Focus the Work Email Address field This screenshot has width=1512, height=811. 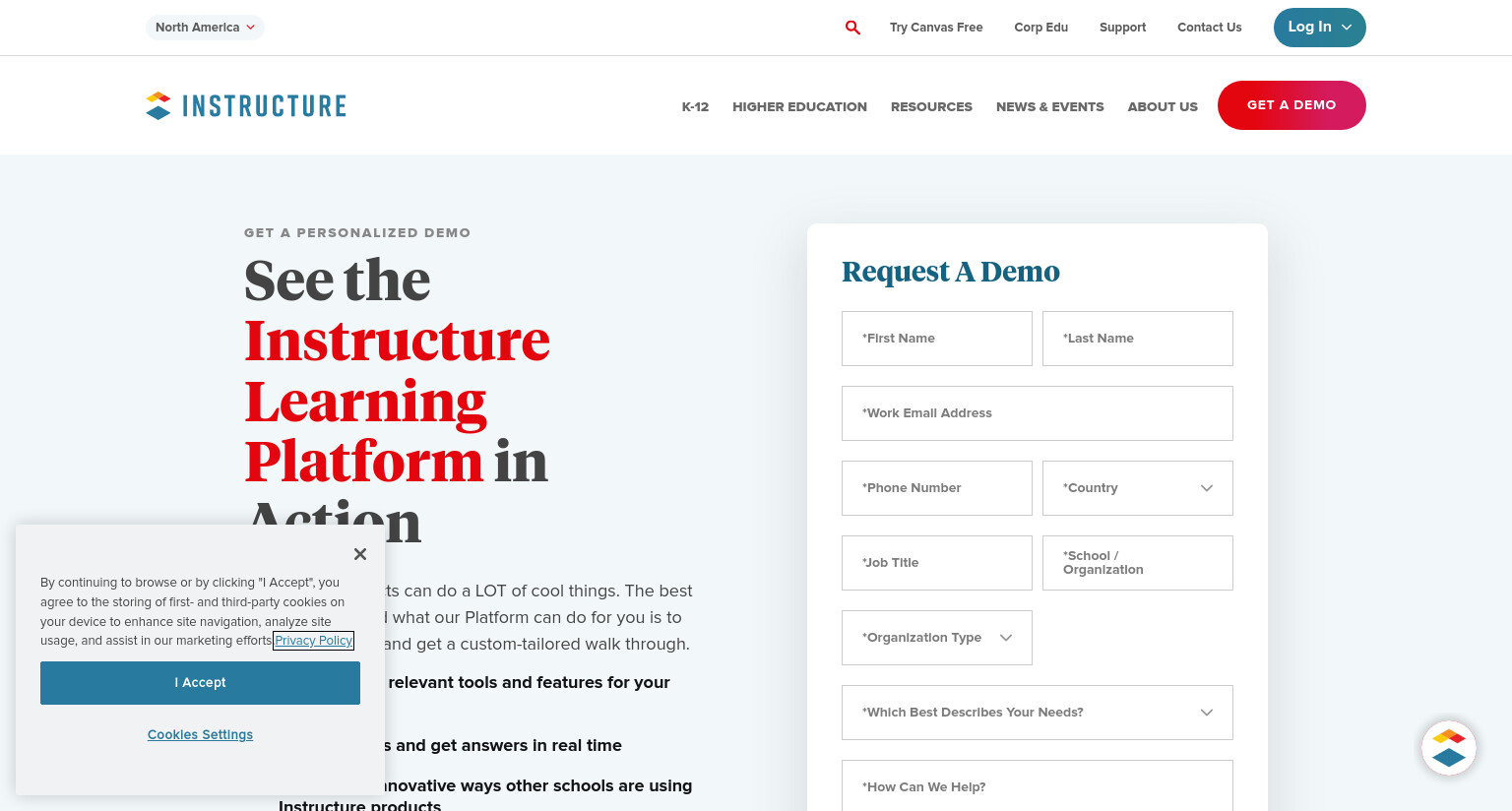tap(1038, 413)
